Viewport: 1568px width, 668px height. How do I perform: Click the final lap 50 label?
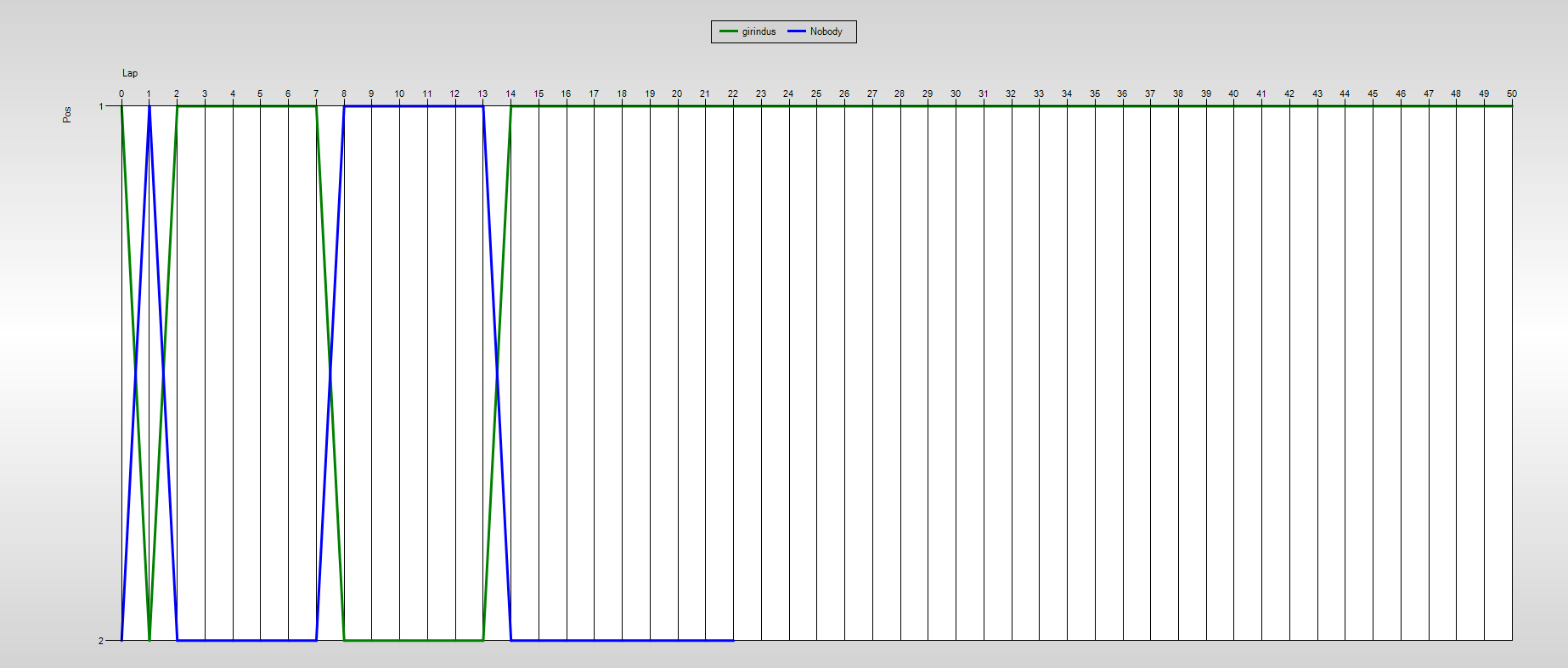pos(1512,93)
